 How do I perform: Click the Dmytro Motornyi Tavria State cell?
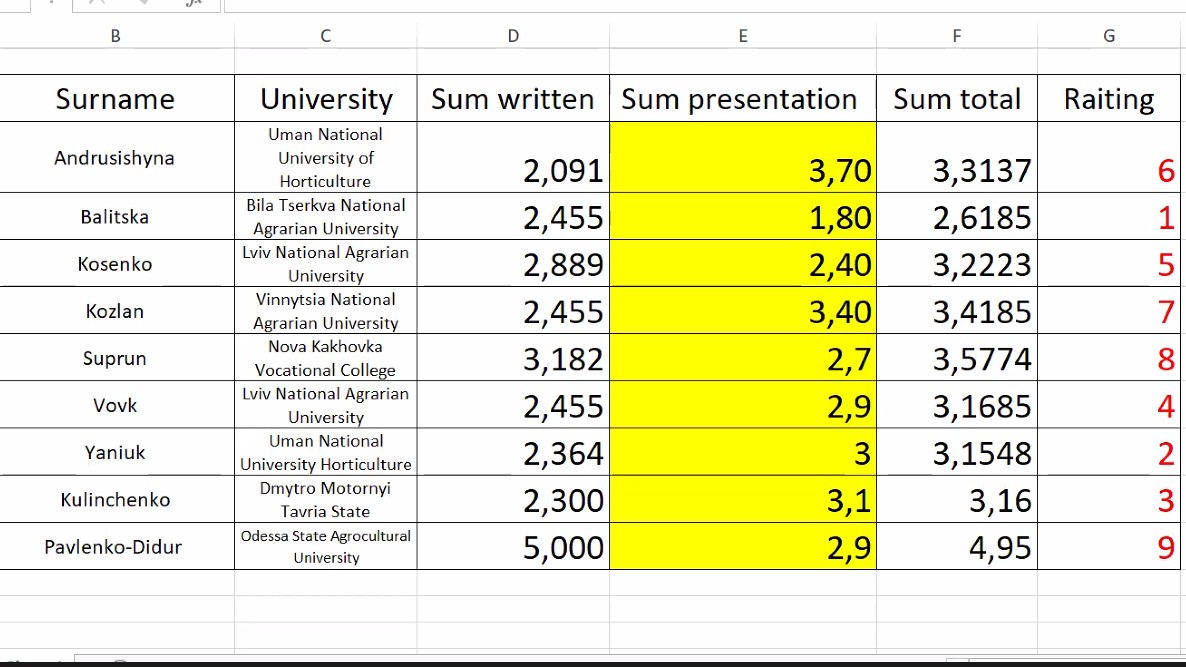point(326,500)
